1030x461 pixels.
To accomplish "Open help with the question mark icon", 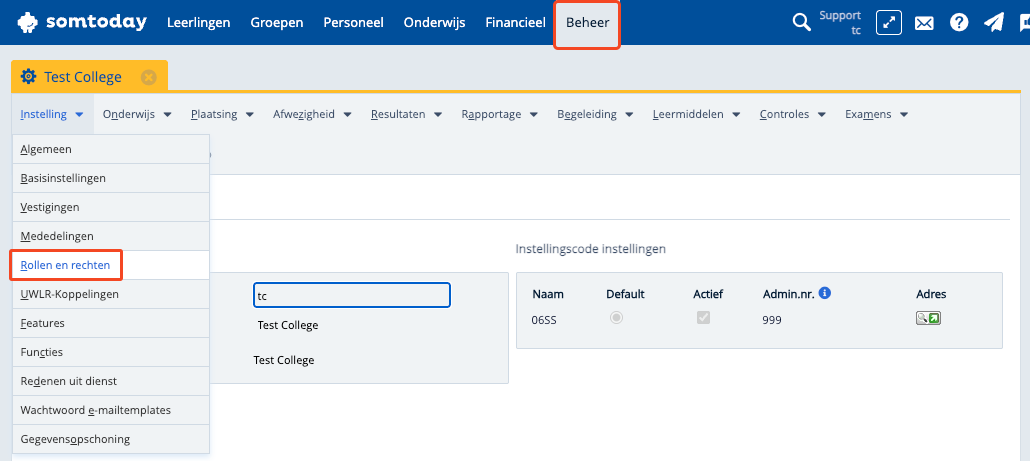I will point(959,22).
